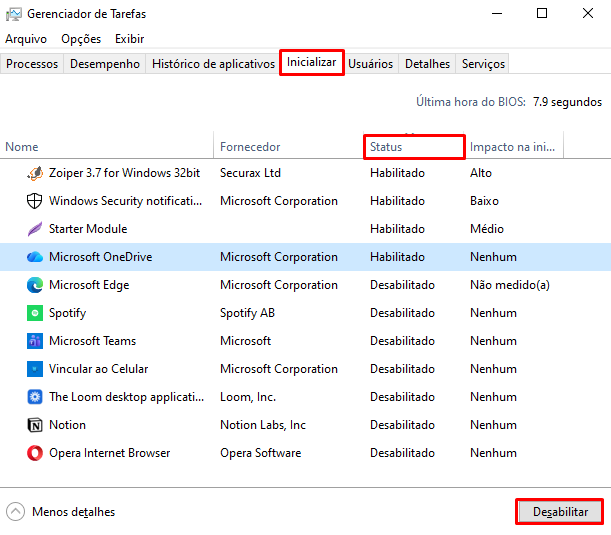
Task: Click the Starter Module feather icon
Action: point(35,229)
